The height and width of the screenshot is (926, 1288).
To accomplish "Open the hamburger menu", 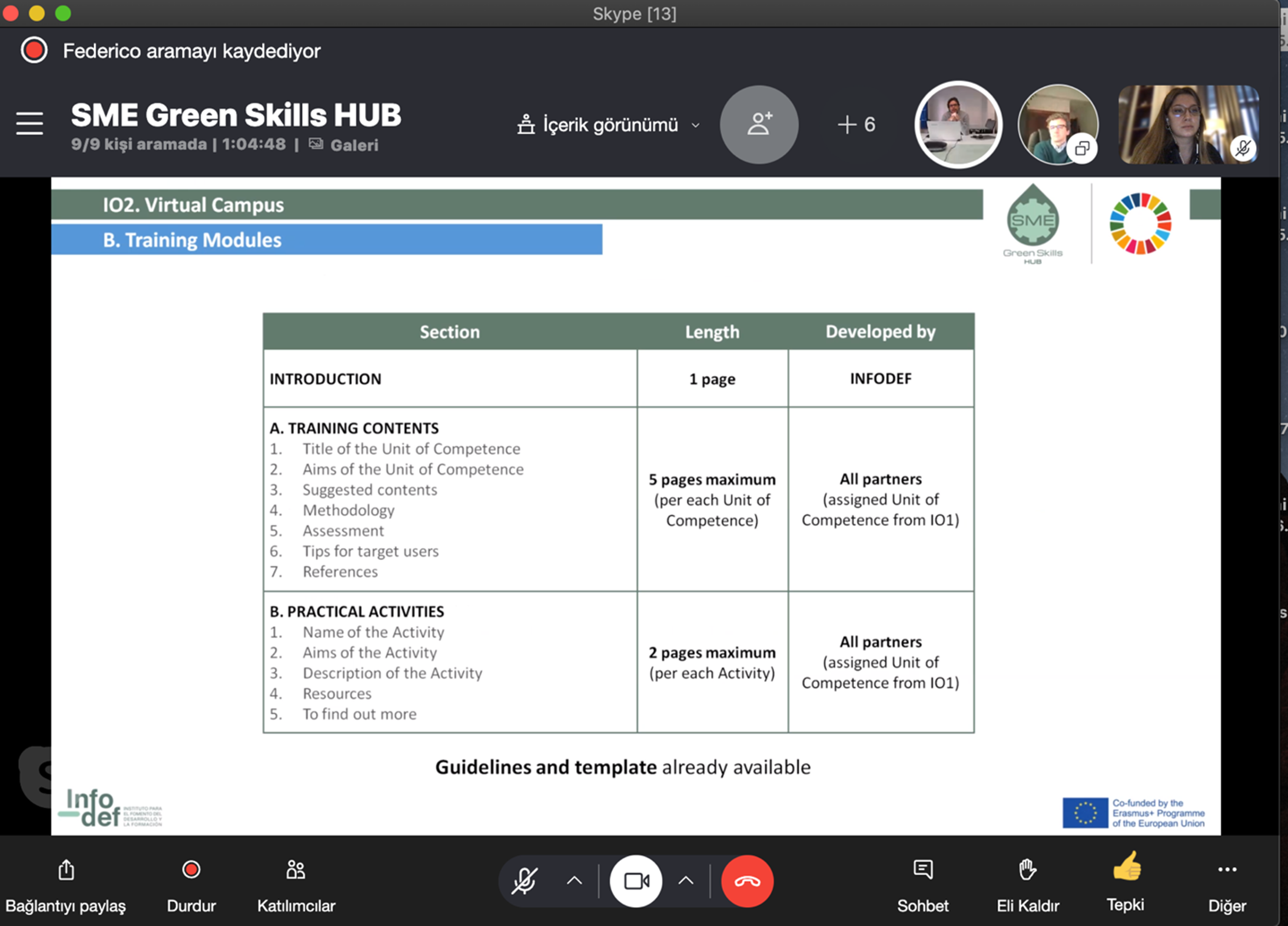I will pos(29,124).
